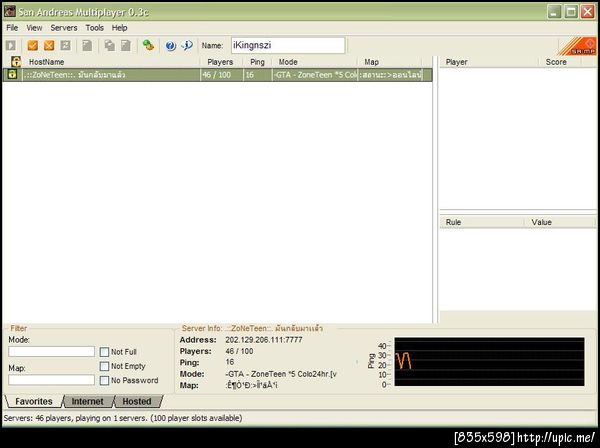Click the padlock column header icon
The image size is (600, 448).
tap(16, 62)
